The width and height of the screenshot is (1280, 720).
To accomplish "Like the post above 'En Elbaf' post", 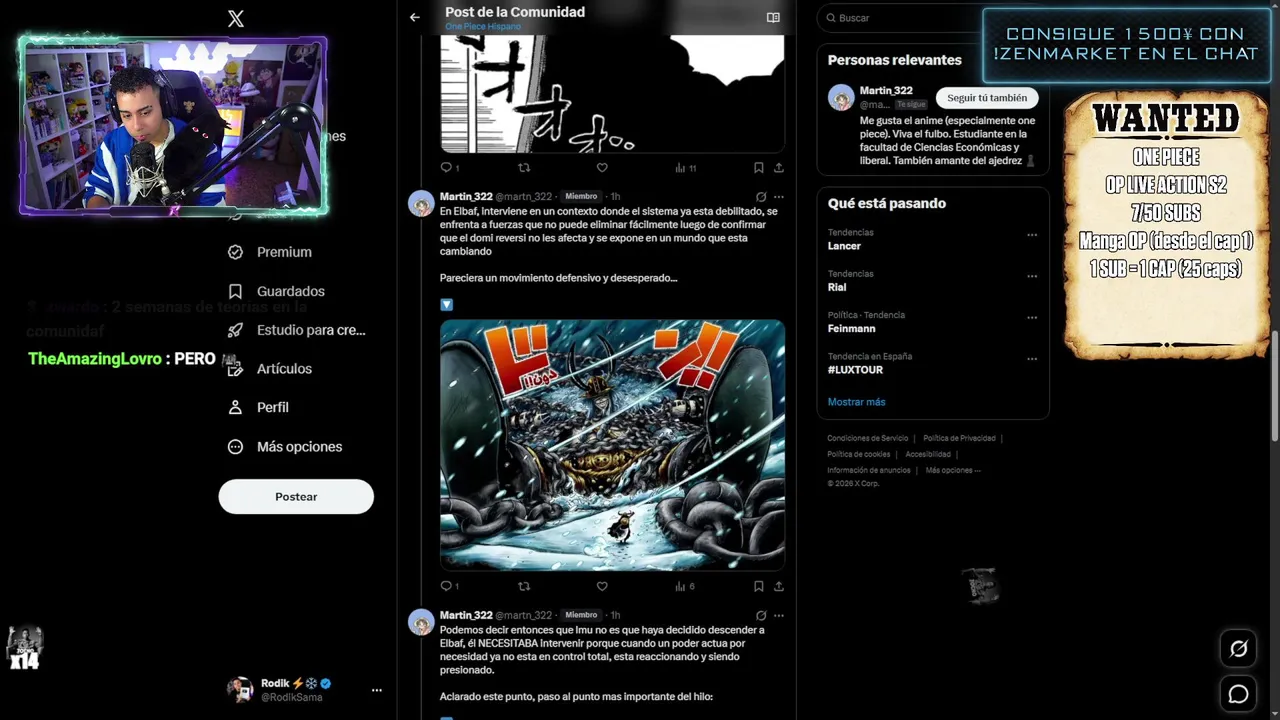I will pos(602,167).
